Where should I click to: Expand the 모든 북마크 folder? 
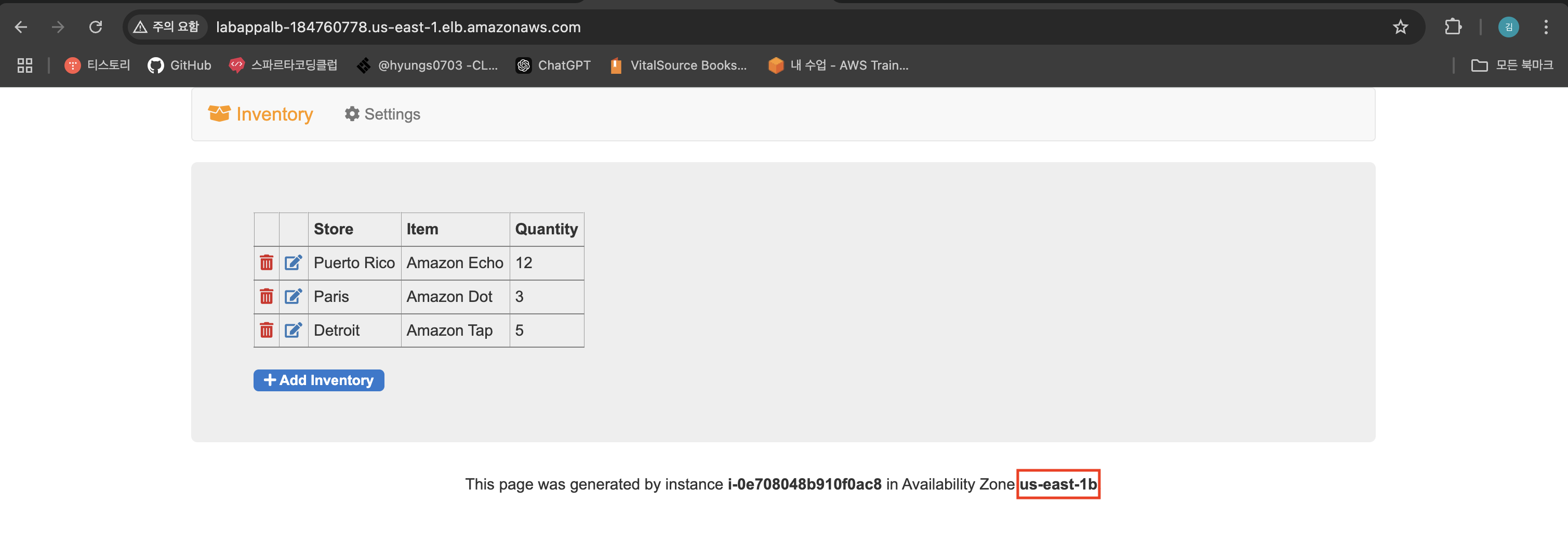click(1512, 65)
